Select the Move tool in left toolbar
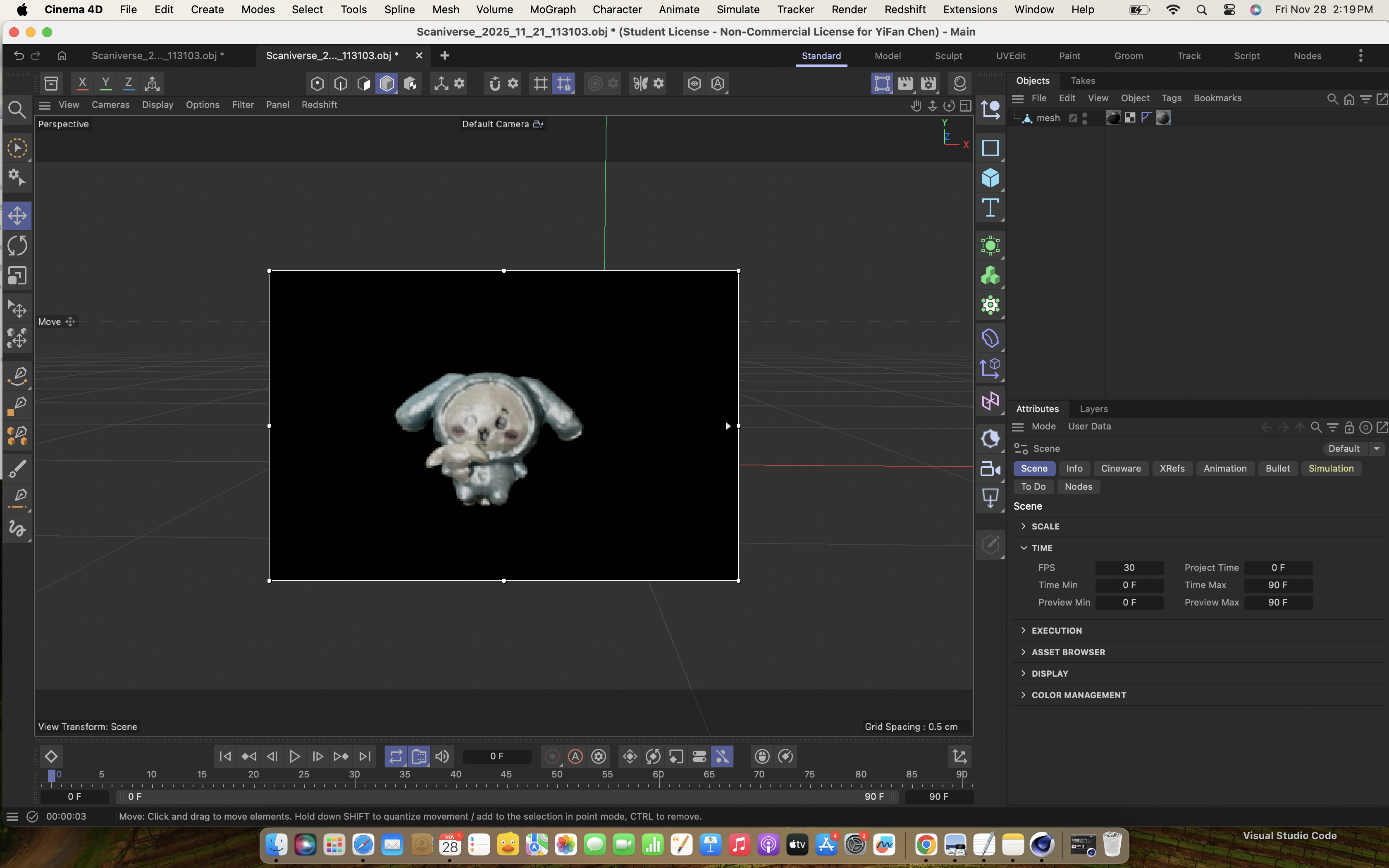The width and height of the screenshot is (1389, 868). coord(17,216)
